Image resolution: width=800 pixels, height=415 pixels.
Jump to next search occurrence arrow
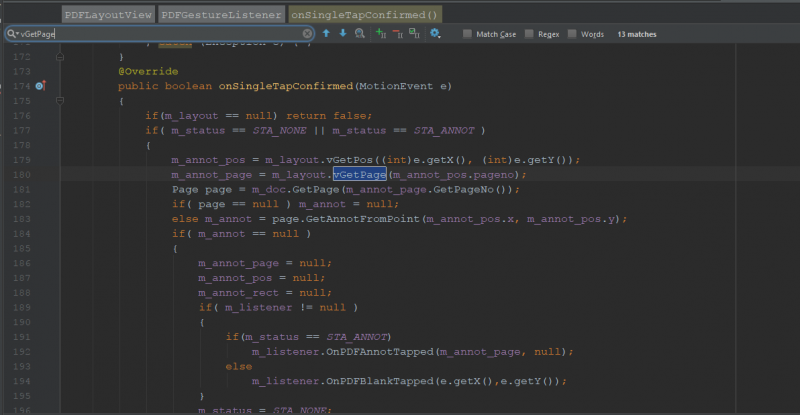[343, 34]
